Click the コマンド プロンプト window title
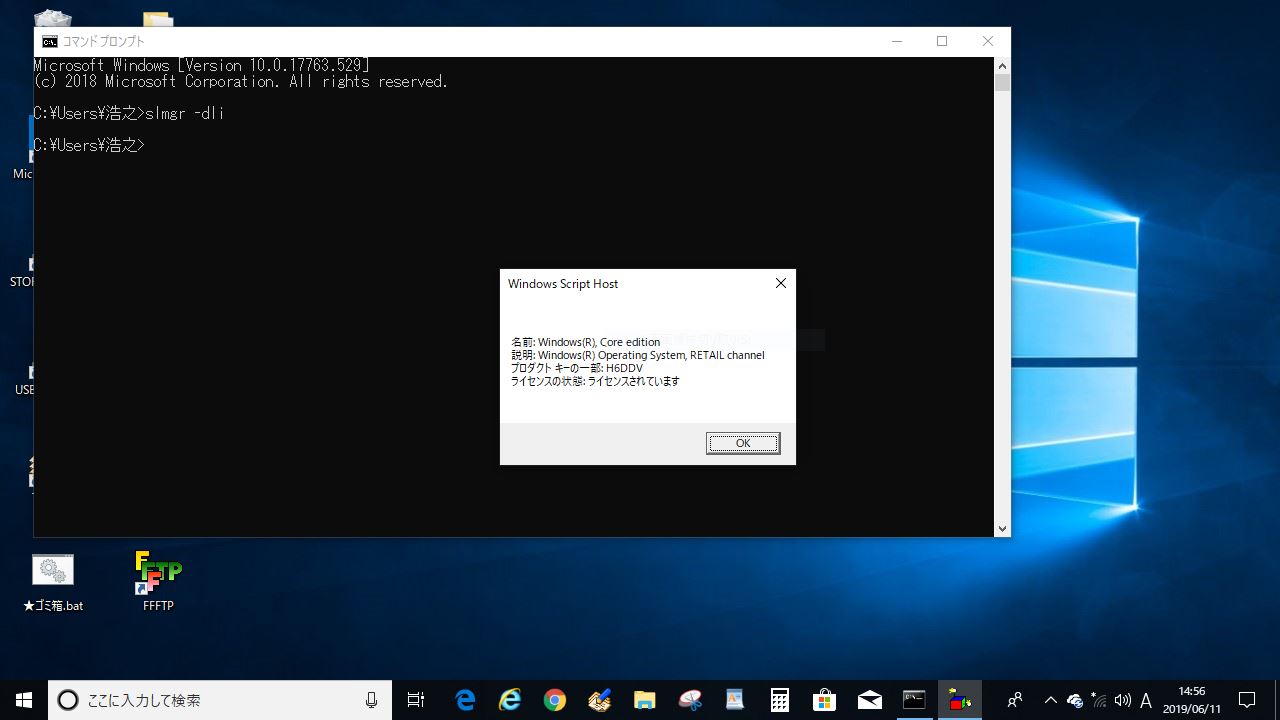 point(104,41)
